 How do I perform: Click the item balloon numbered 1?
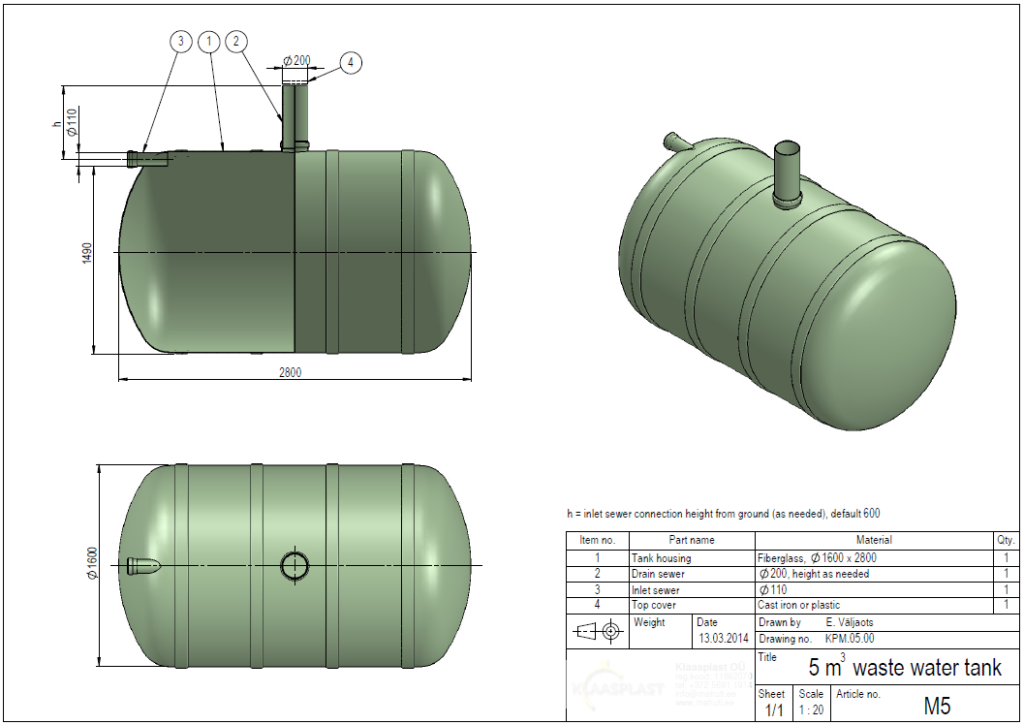(x=208, y=42)
